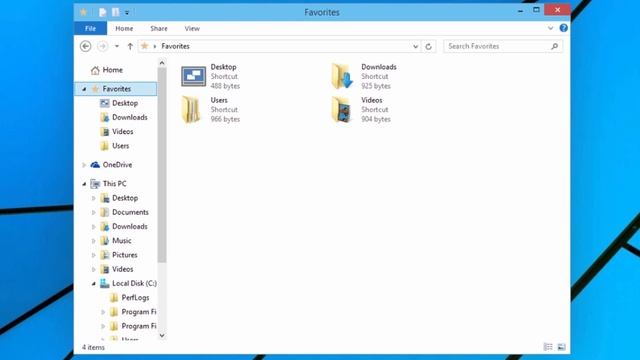Click the PerfLogs folder icon
640x360 pixels.
pos(114,298)
